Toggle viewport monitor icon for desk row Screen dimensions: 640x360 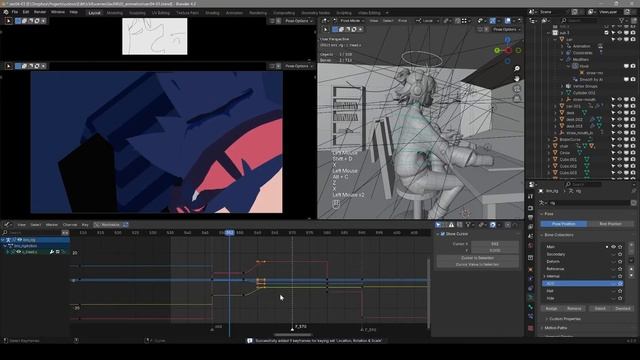[x=626, y=113]
